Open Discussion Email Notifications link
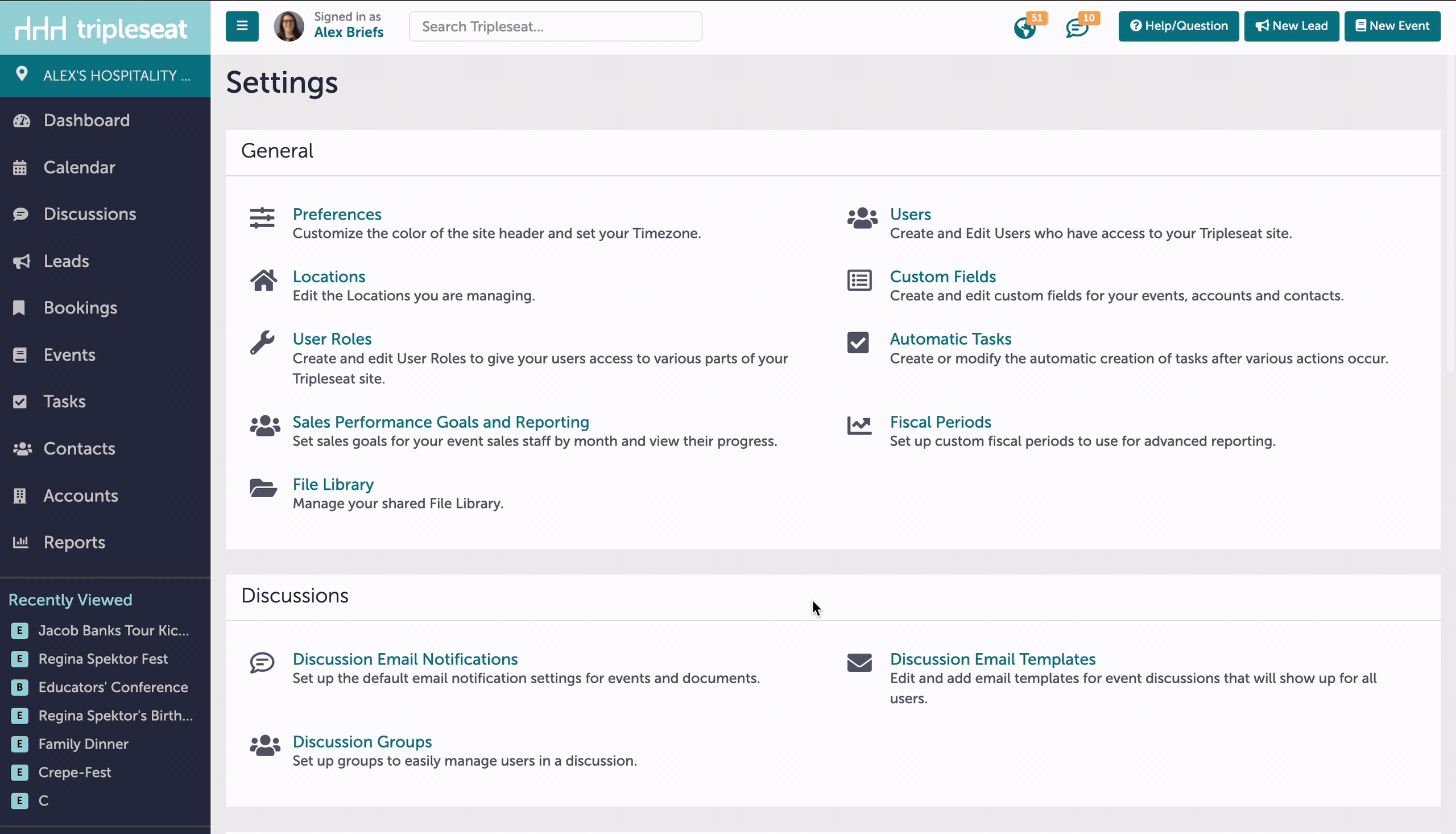Screen dimensions: 1456x834 pos(406,659)
